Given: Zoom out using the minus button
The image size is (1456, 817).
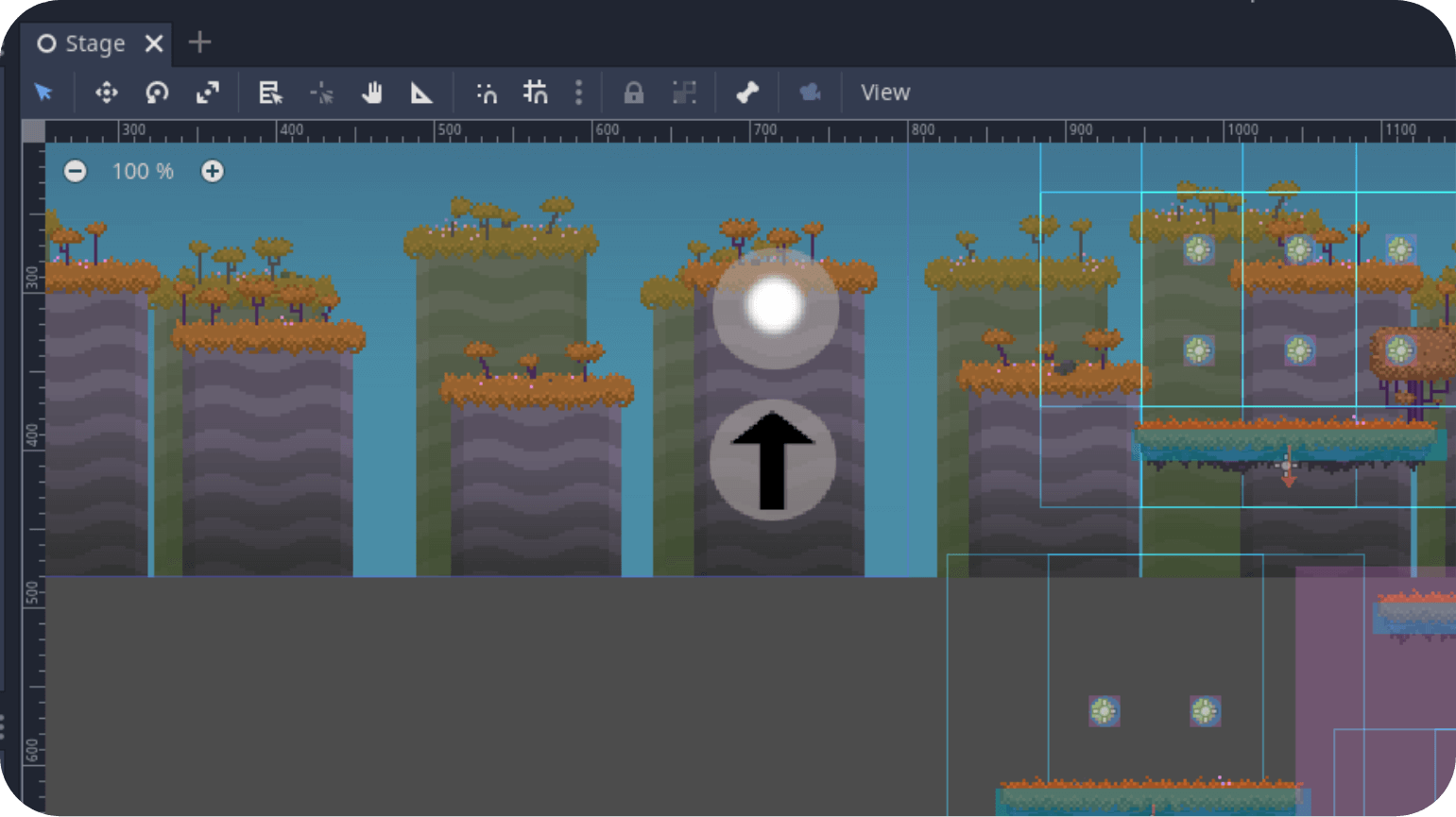Looking at the screenshot, I should [76, 171].
